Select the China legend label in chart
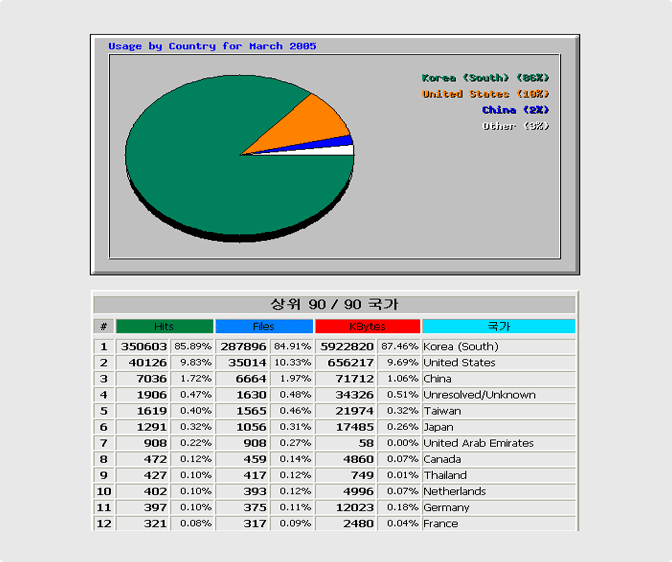The image size is (672, 562). (515, 110)
